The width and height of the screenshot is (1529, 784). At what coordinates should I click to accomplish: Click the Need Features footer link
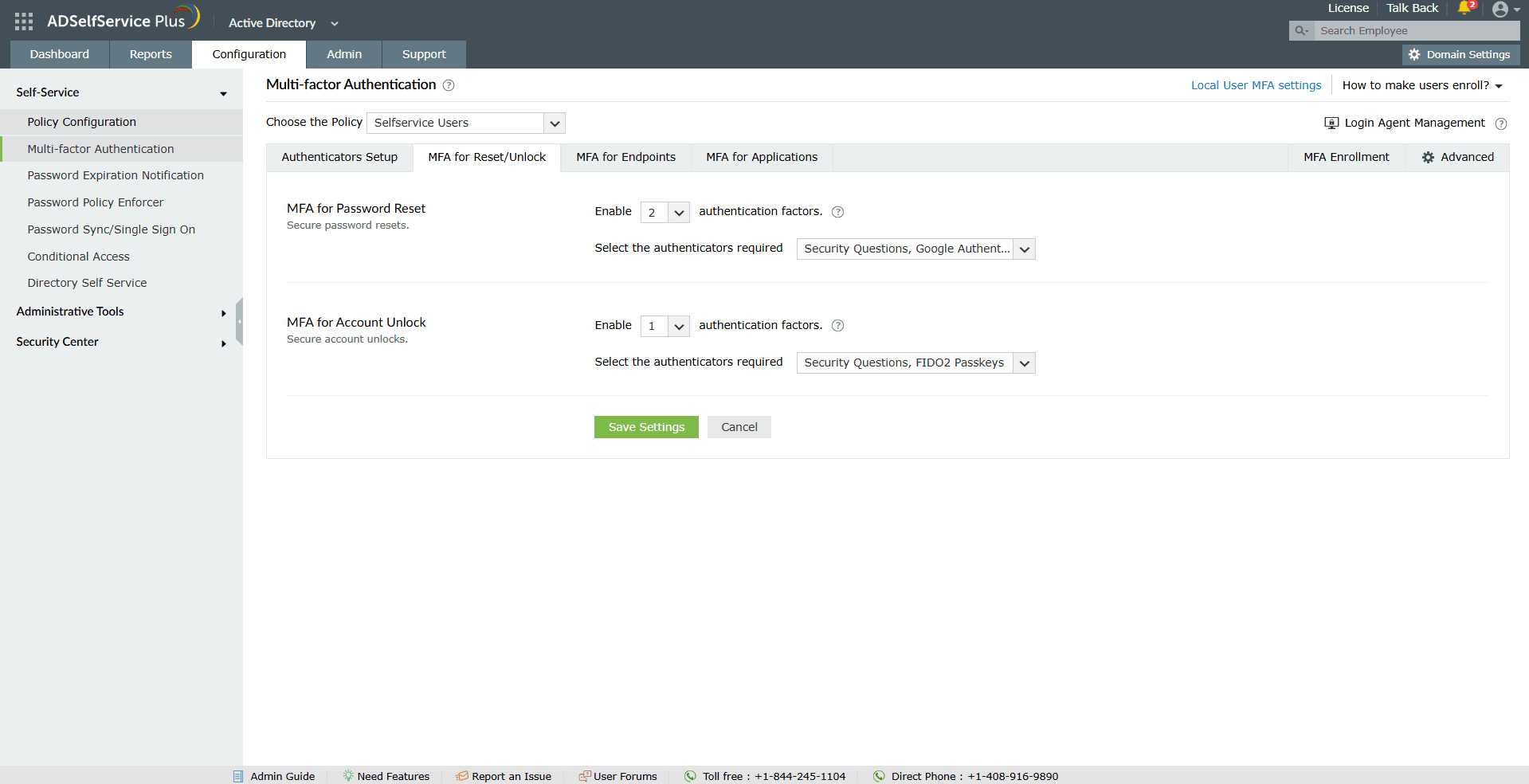[x=394, y=776]
